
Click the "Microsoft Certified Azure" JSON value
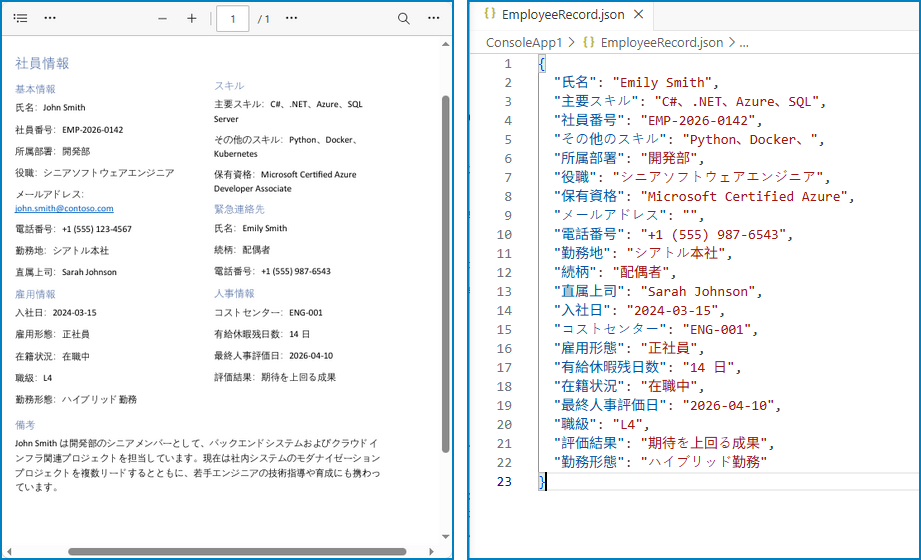point(744,197)
